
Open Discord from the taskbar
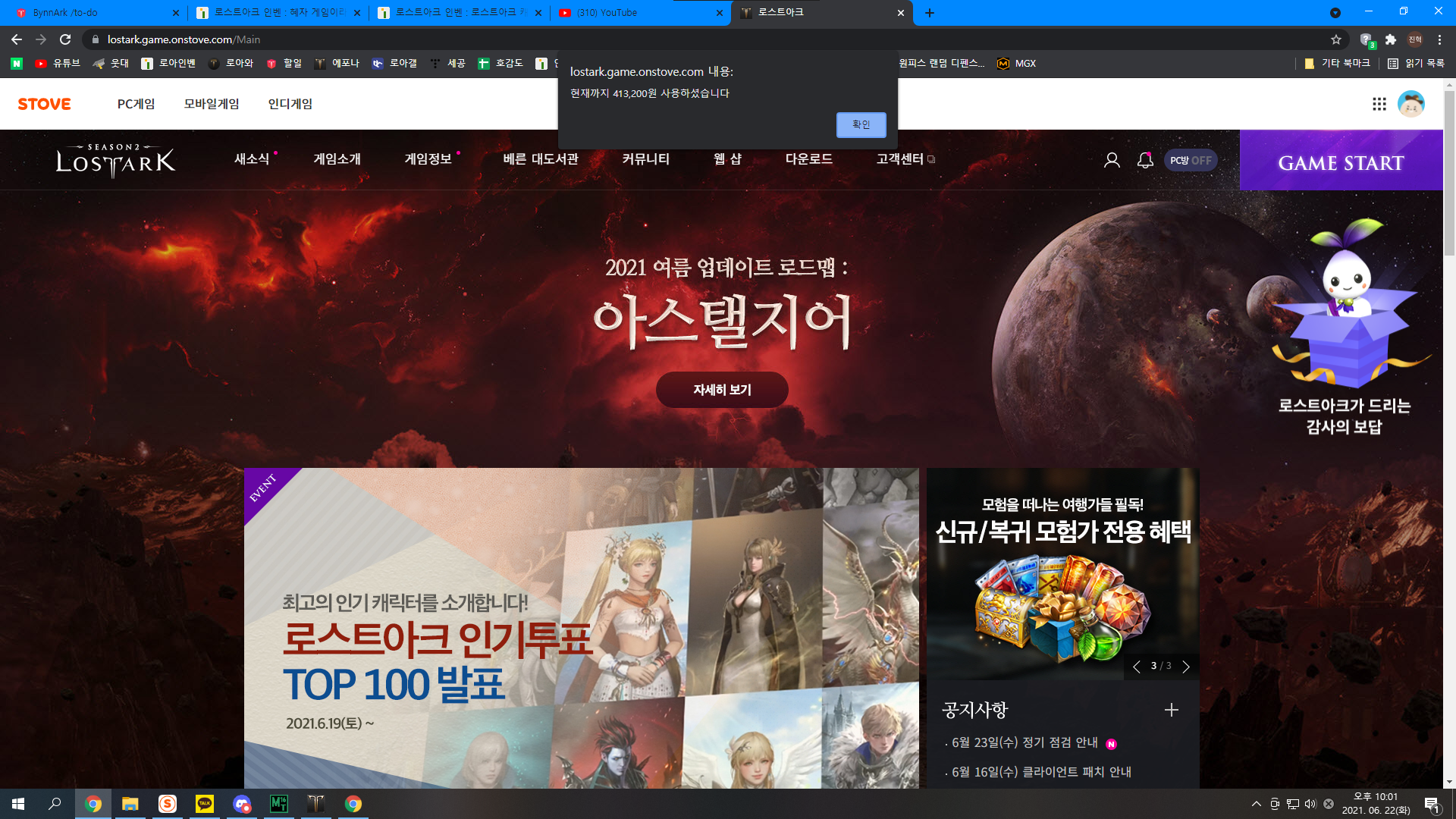[242, 804]
